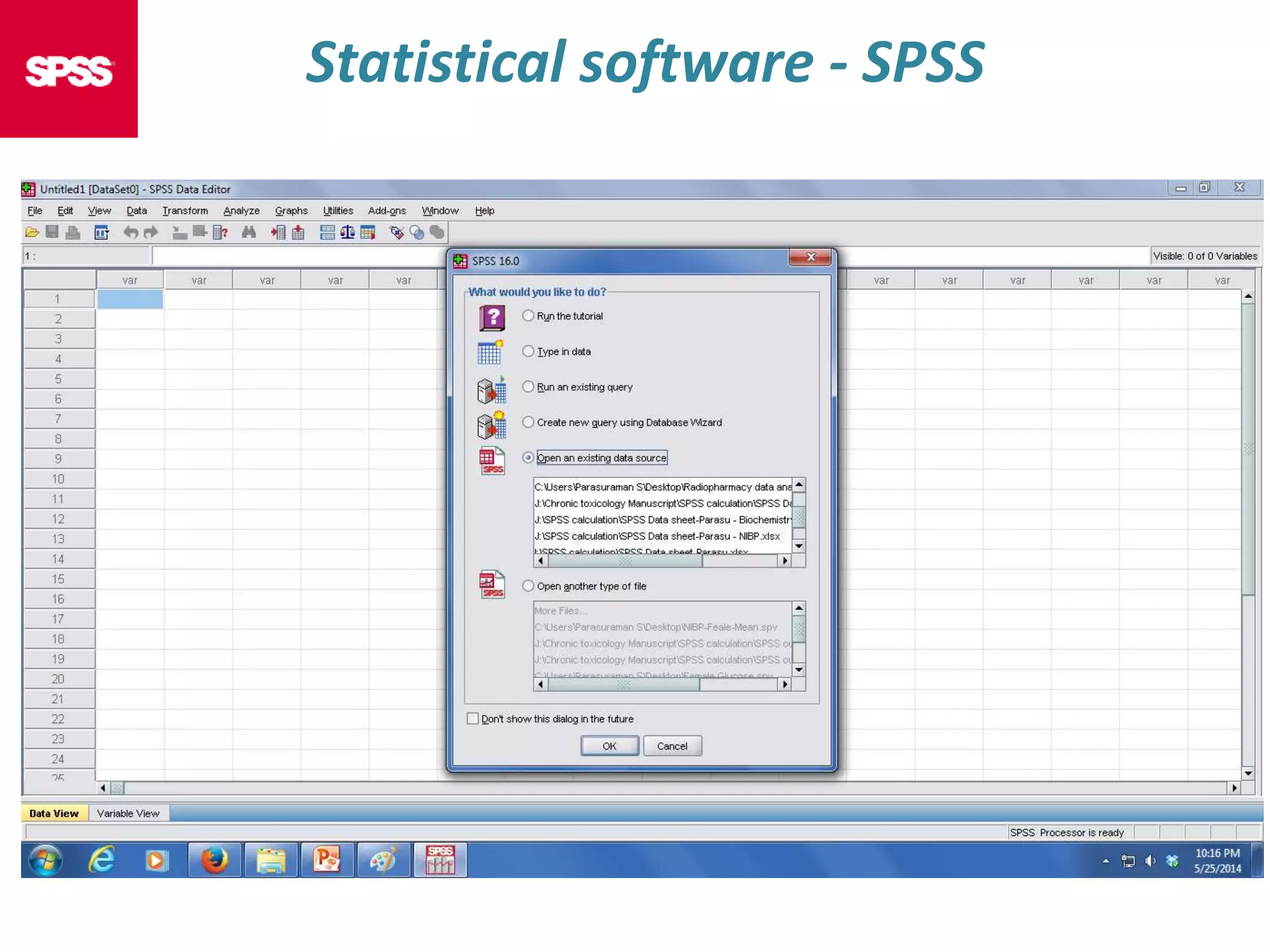Click the SPSS data file icon beside Open existing source
Viewport: 1270px width, 952px height.
[492, 461]
